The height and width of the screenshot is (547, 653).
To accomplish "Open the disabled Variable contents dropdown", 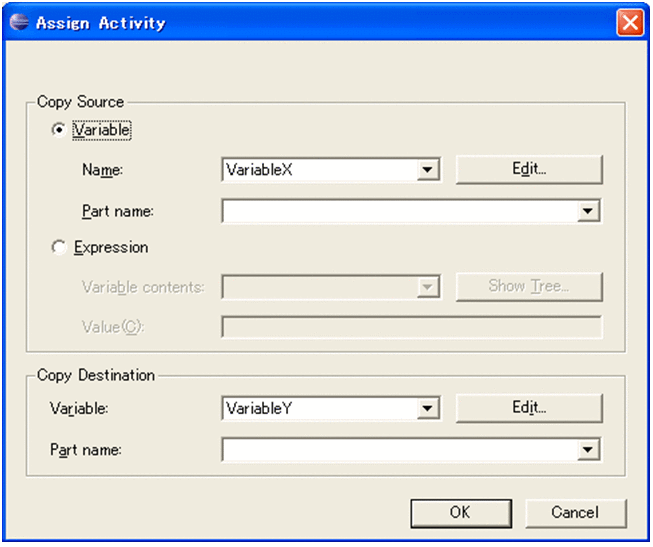I will click(x=428, y=287).
